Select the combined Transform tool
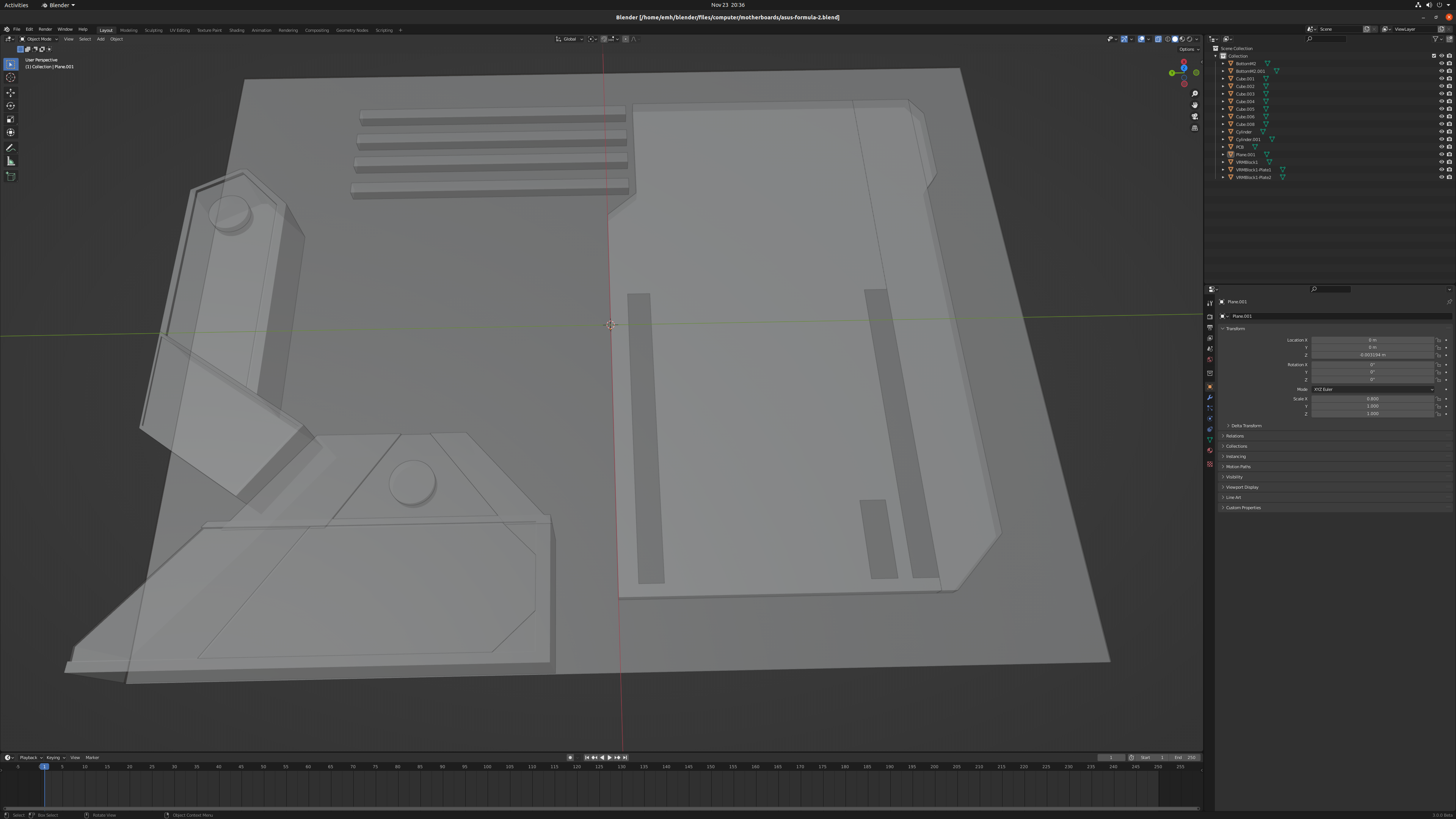The height and width of the screenshot is (819, 1456). (11, 132)
